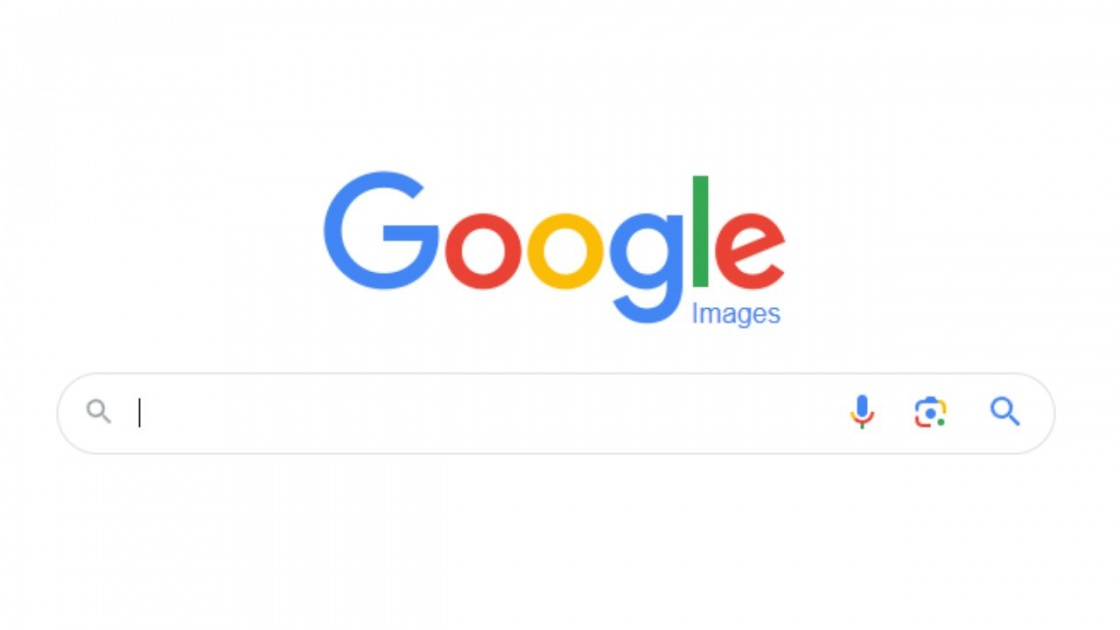Click the blue lowercase g in logo
Screen dimensions: 1120x630
pos(646,268)
